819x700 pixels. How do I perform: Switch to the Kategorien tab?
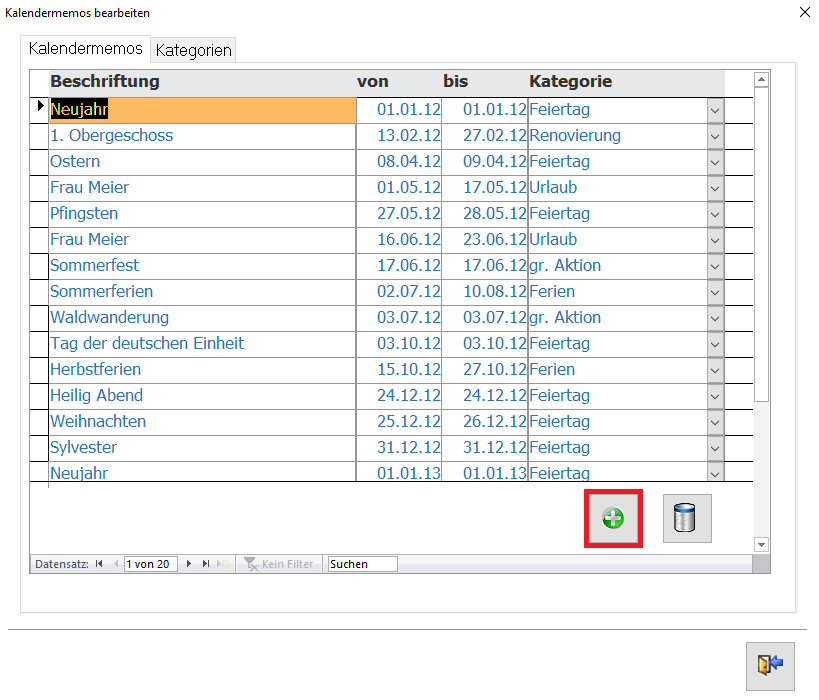tap(194, 50)
